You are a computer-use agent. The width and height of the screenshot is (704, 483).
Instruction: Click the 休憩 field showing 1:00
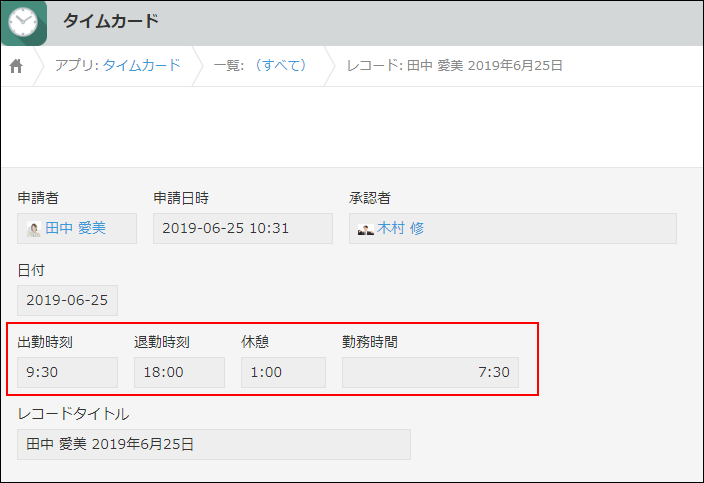283,372
